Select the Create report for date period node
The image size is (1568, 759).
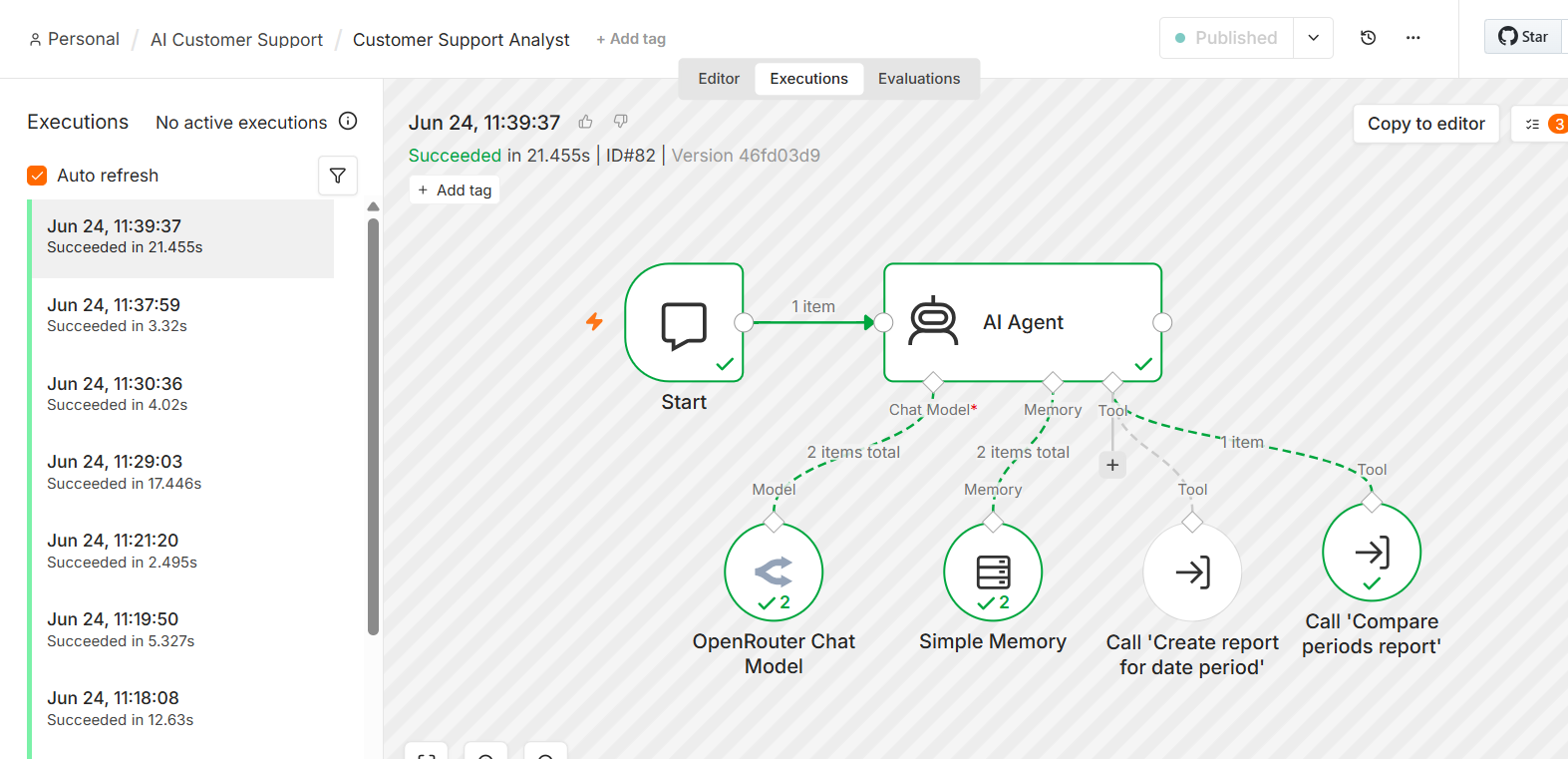coord(1192,572)
